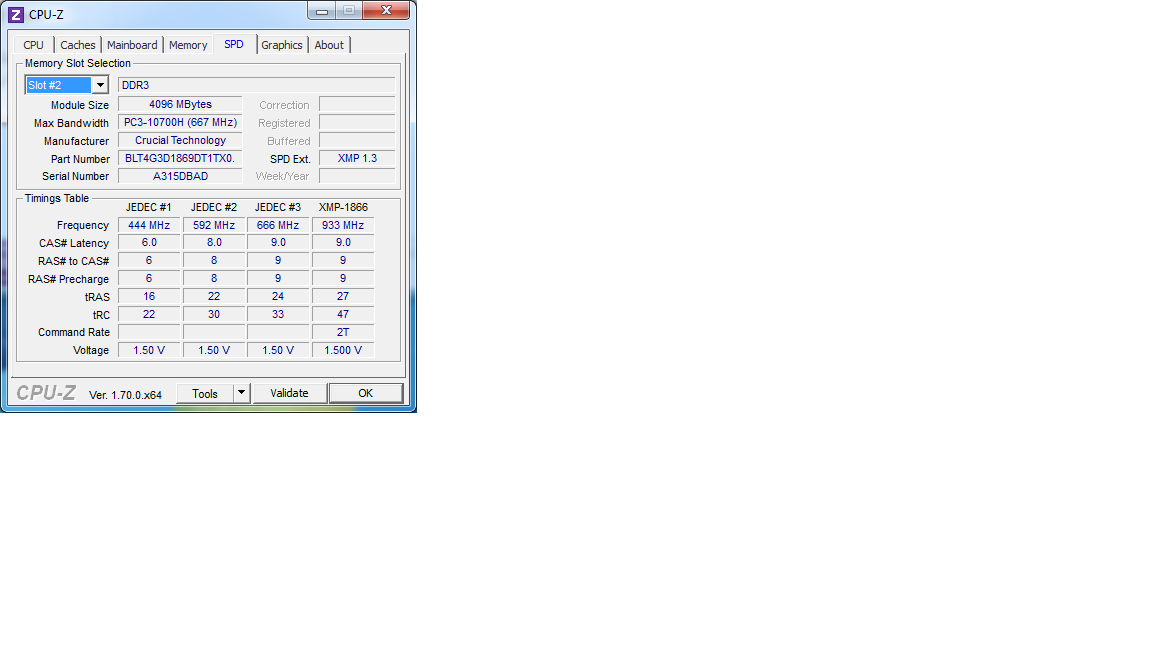This screenshot has width=1152, height=648.
Task: Click the JEDEC #3 tRC value 33
Action: (278, 314)
